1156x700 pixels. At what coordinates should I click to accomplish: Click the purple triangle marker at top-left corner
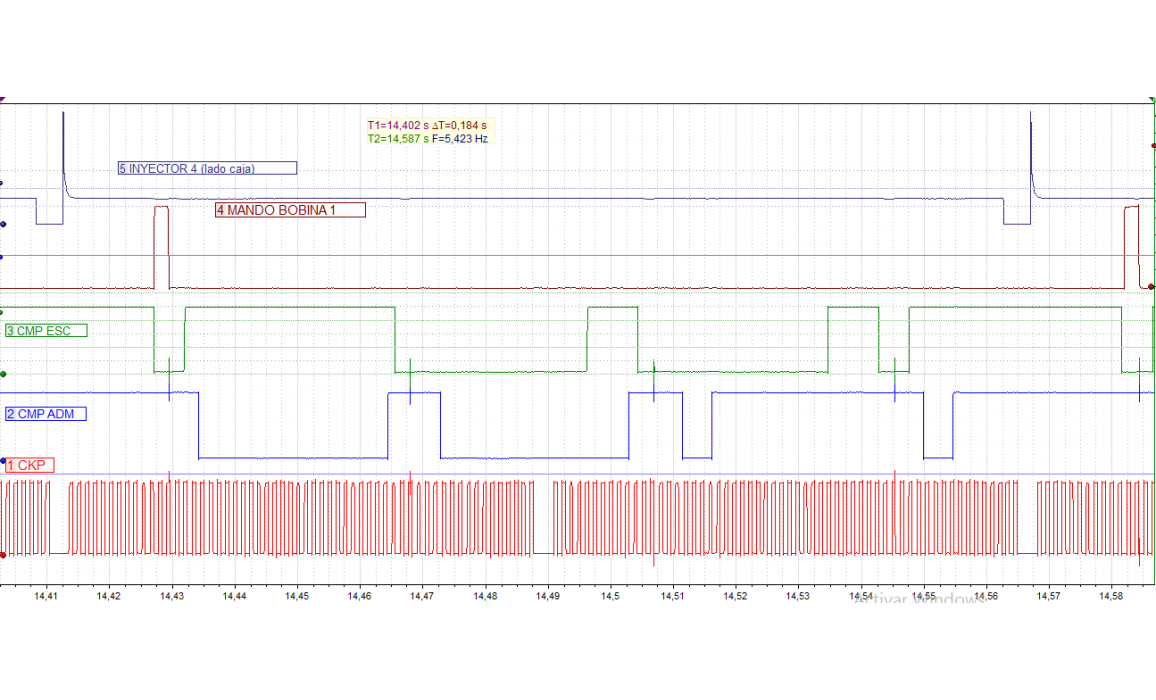[x=3, y=100]
